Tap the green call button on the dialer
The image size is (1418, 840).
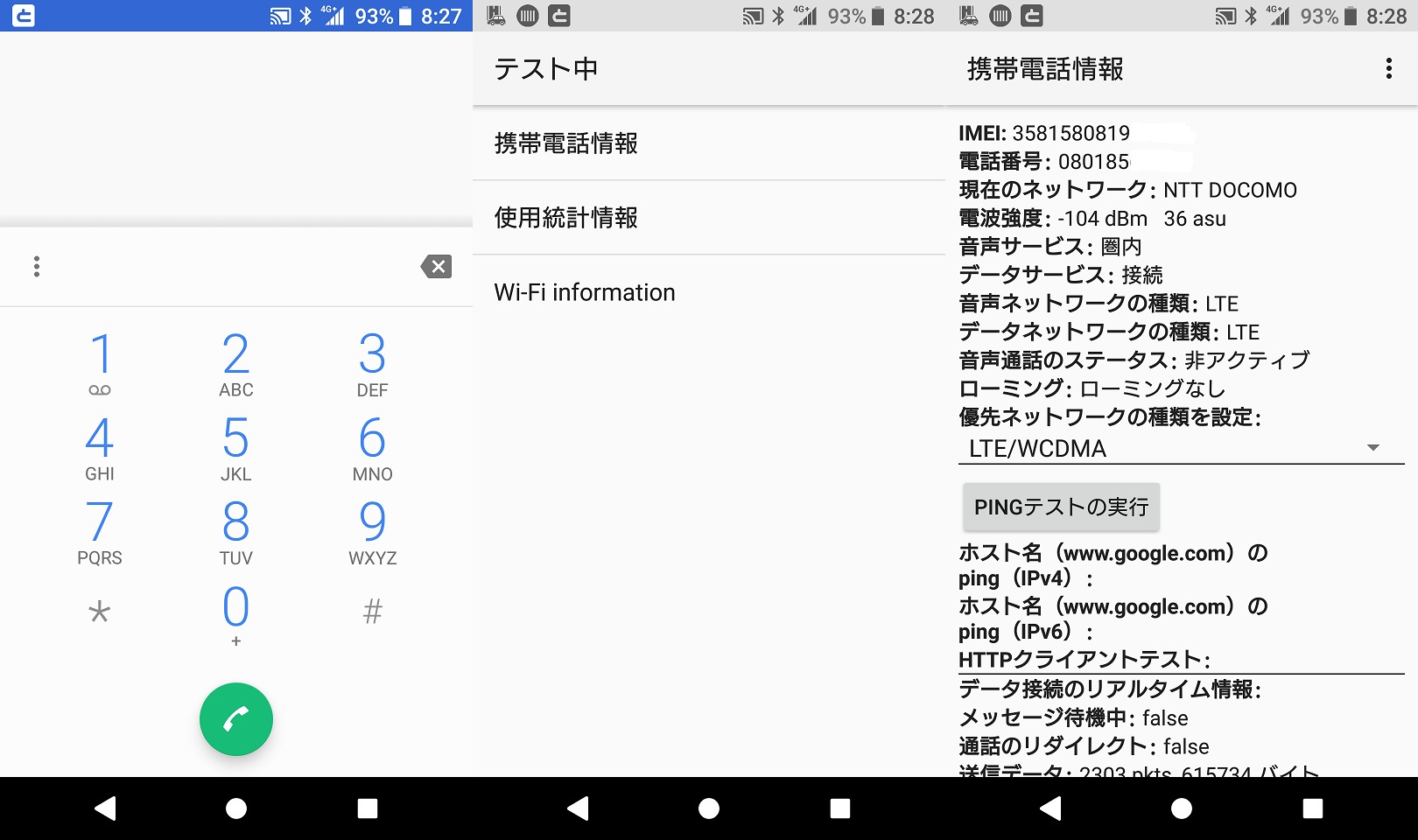point(236,719)
